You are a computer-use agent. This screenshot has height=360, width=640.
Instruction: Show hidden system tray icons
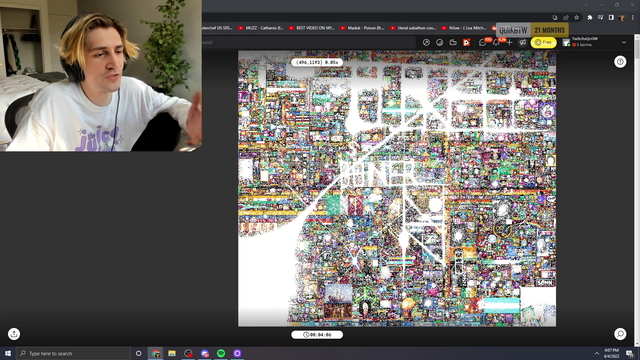point(597,353)
